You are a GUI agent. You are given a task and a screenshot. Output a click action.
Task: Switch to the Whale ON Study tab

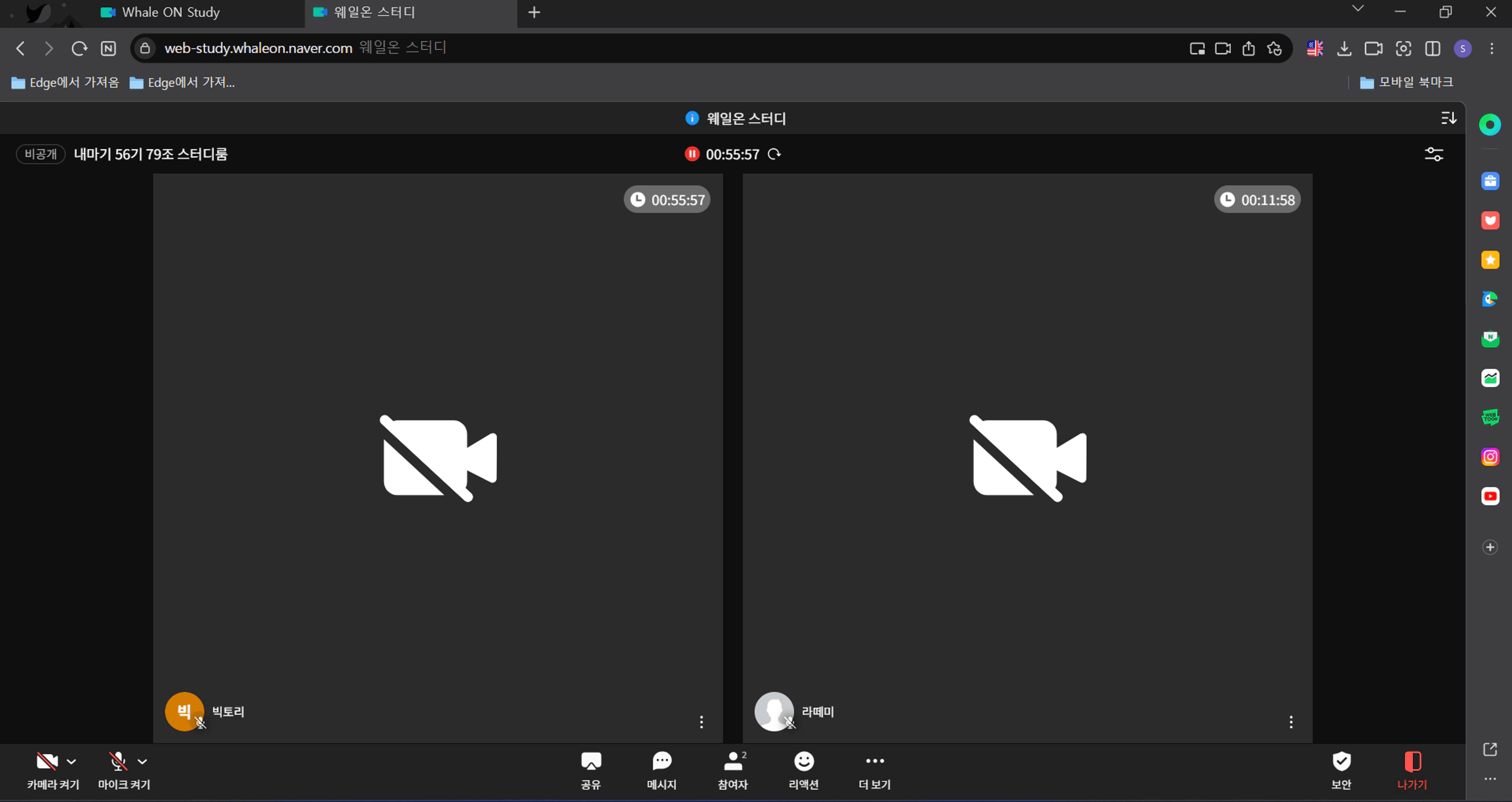click(170, 12)
